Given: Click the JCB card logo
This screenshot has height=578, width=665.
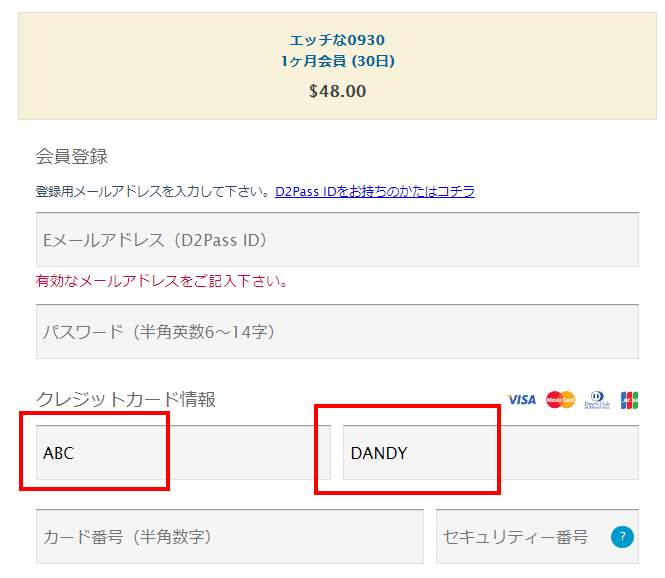Looking at the screenshot, I should 629,399.
